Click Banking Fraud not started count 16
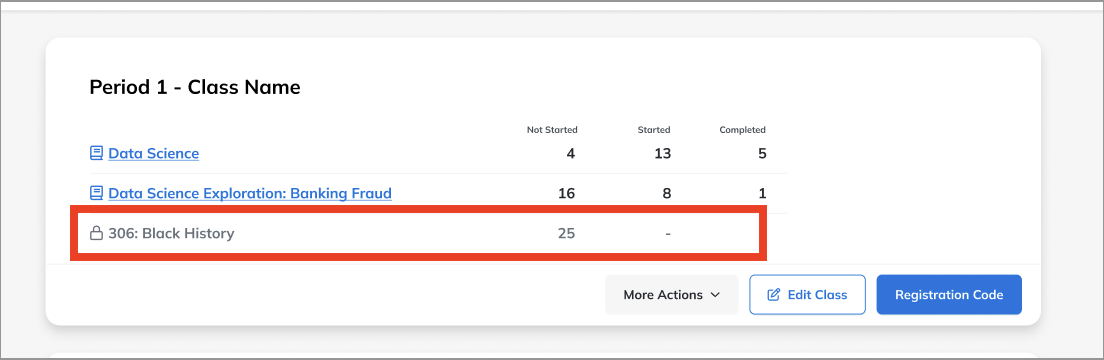This screenshot has height=360, width=1104. [x=566, y=193]
